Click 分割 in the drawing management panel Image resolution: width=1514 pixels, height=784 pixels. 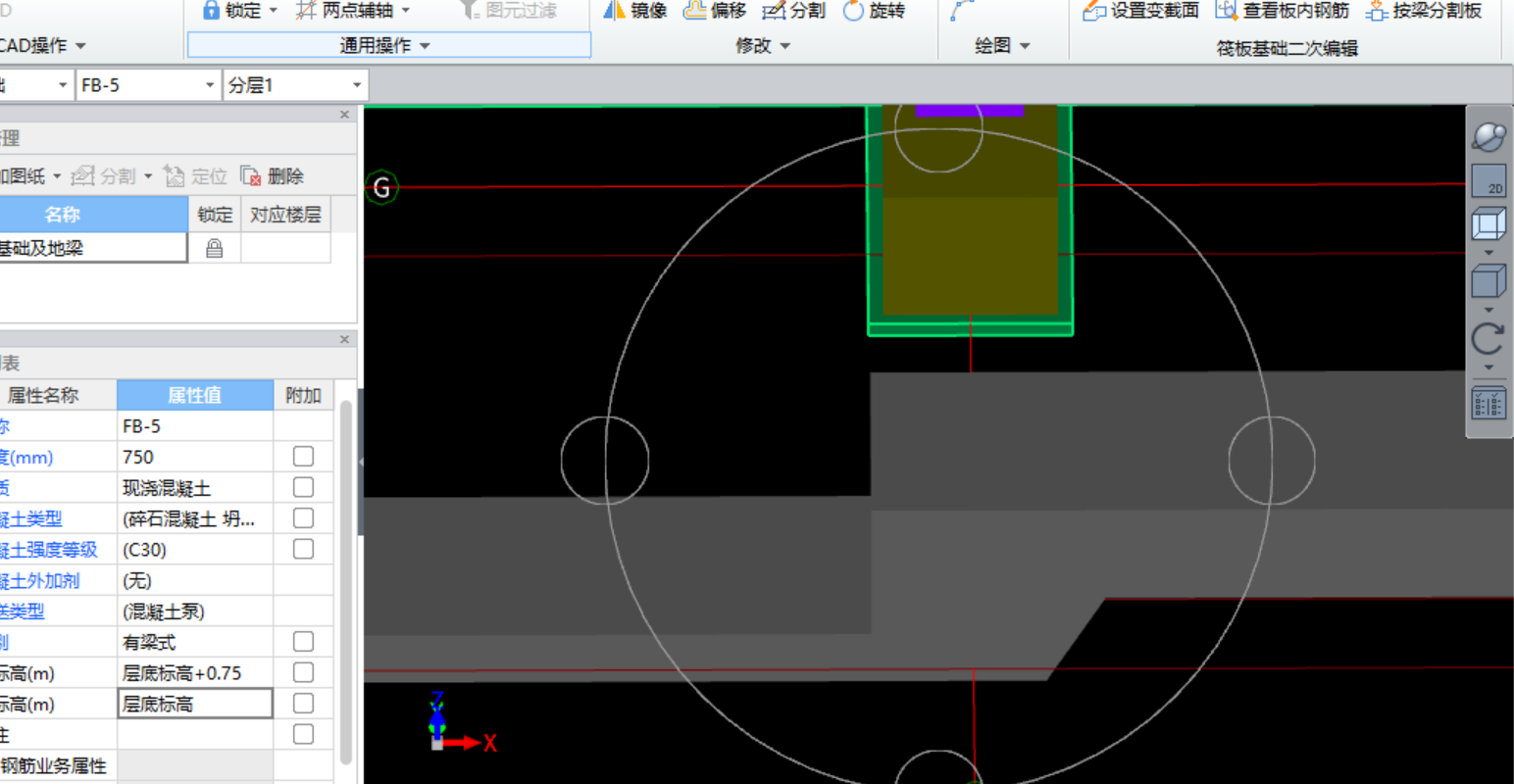point(105,176)
